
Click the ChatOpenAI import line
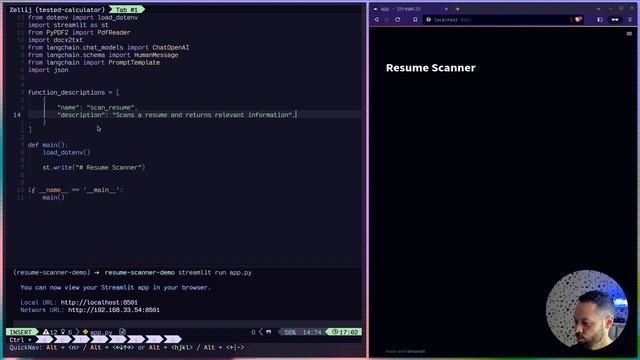pos(109,48)
